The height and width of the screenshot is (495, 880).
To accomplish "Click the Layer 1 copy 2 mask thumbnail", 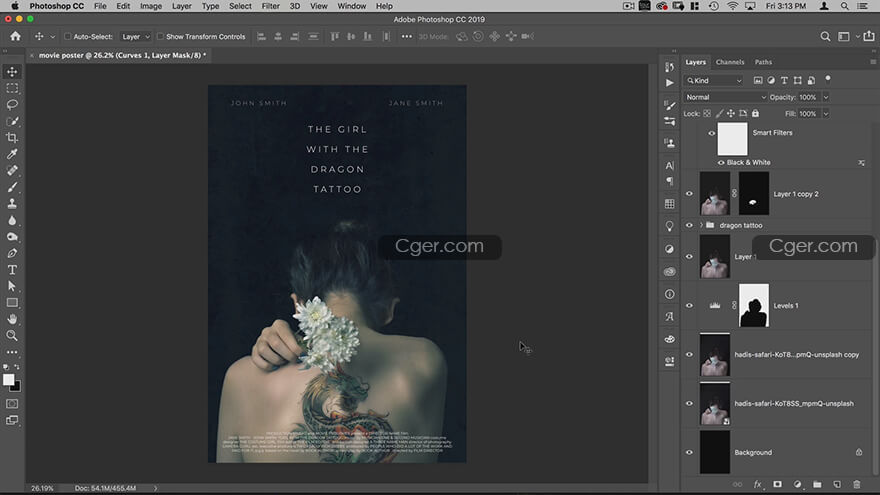I will [x=754, y=194].
